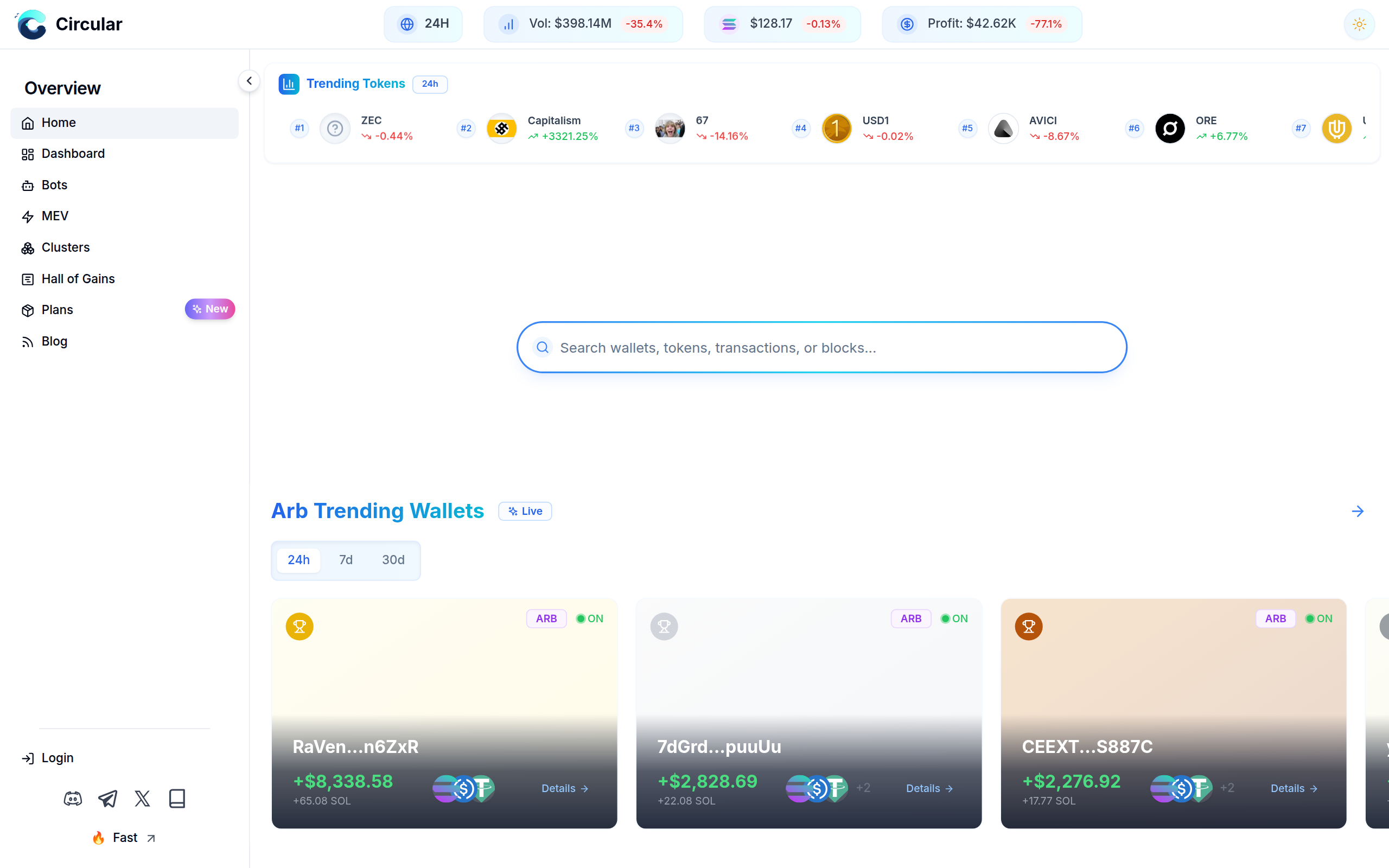Expand Arb Trending Wallets with arrow
The image size is (1389, 868).
tap(1358, 511)
